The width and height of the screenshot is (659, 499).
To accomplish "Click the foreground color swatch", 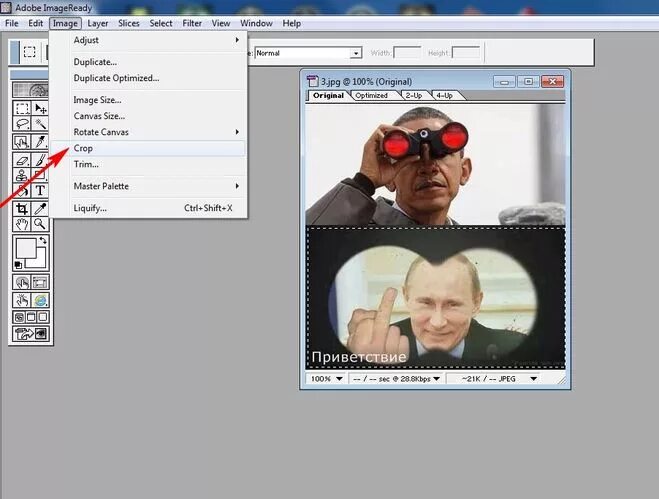I will point(26,249).
